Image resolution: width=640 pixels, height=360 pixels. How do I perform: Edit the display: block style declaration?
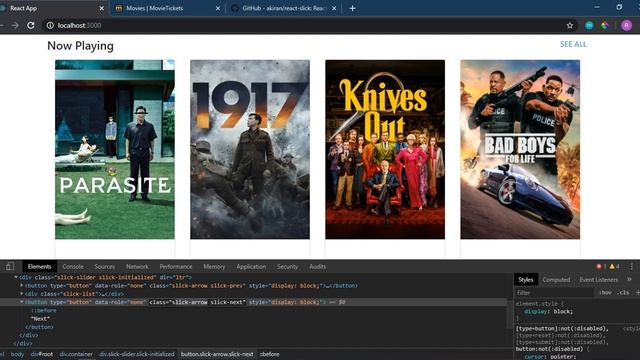tap(549, 311)
